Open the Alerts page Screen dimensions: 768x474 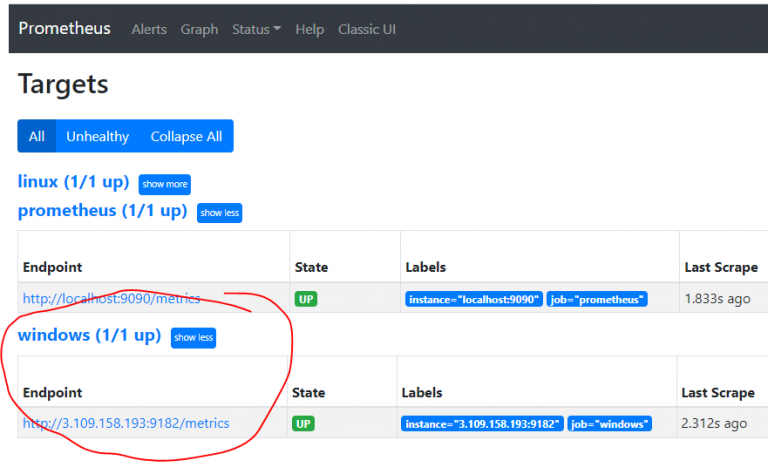tap(149, 29)
